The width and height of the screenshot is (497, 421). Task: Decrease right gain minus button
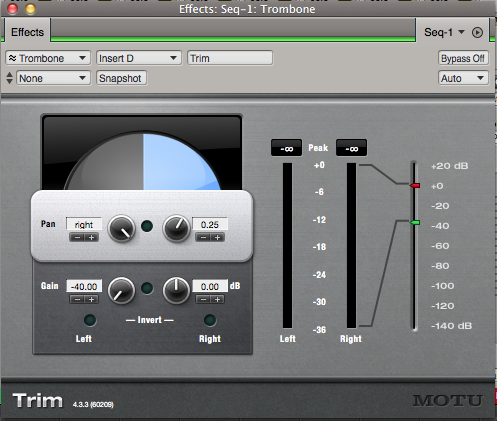coord(203,299)
